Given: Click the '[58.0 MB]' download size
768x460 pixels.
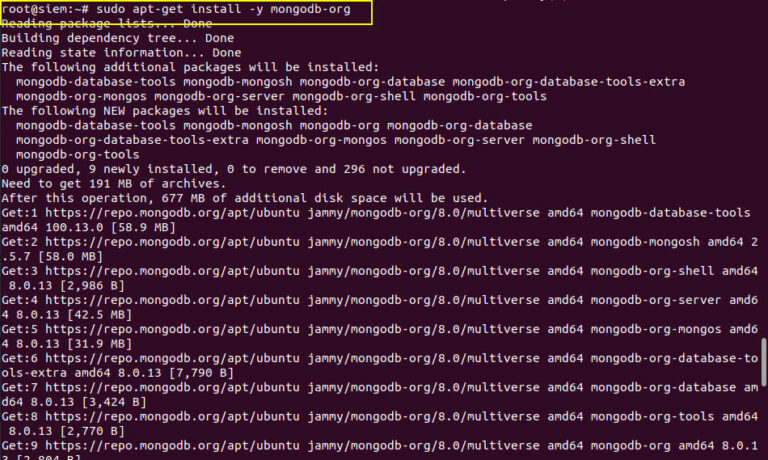Looking at the screenshot, I should [71, 257].
